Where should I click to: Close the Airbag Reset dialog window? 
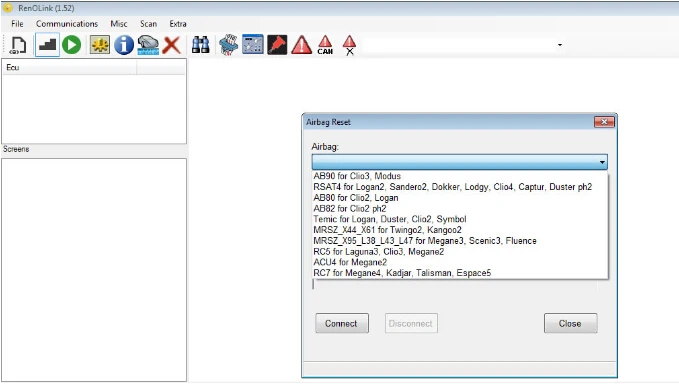(604, 122)
